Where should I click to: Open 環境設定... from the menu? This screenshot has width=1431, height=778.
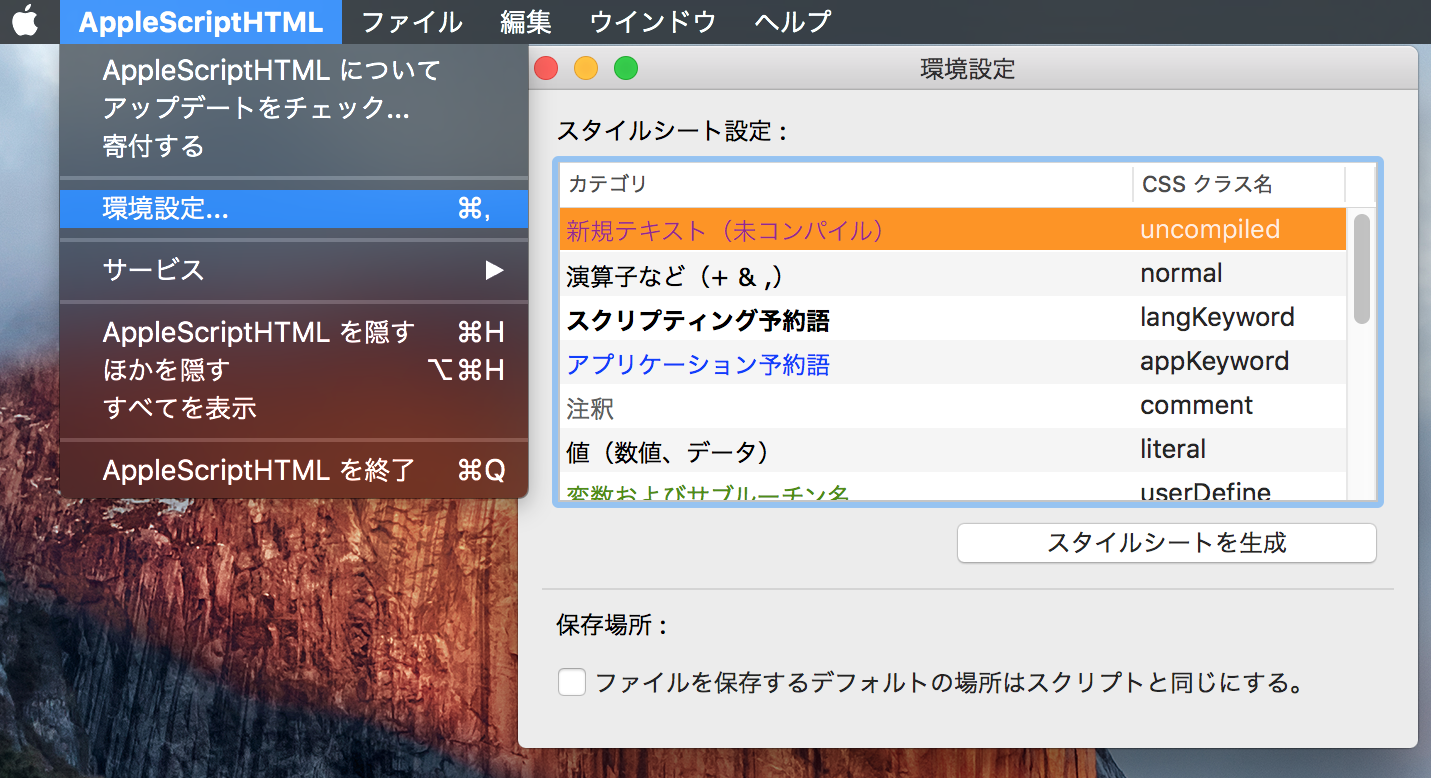pyautogui.click(x=293, y=209)
